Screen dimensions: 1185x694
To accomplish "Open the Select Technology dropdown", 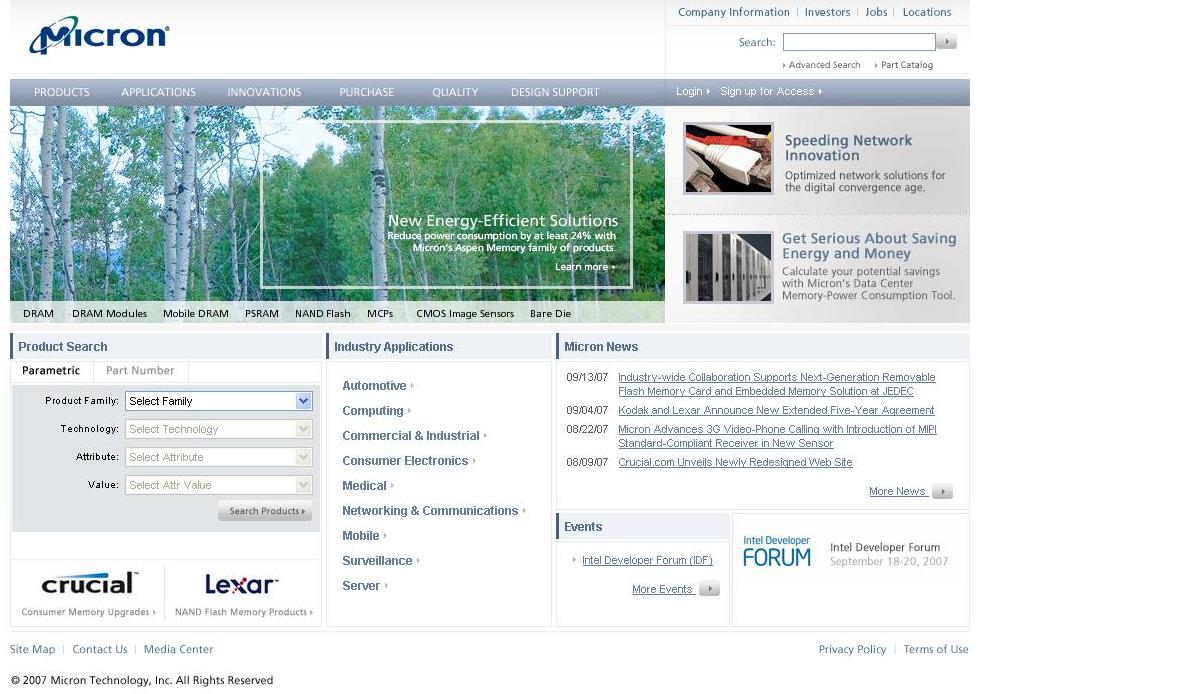I will click(218, 429).
